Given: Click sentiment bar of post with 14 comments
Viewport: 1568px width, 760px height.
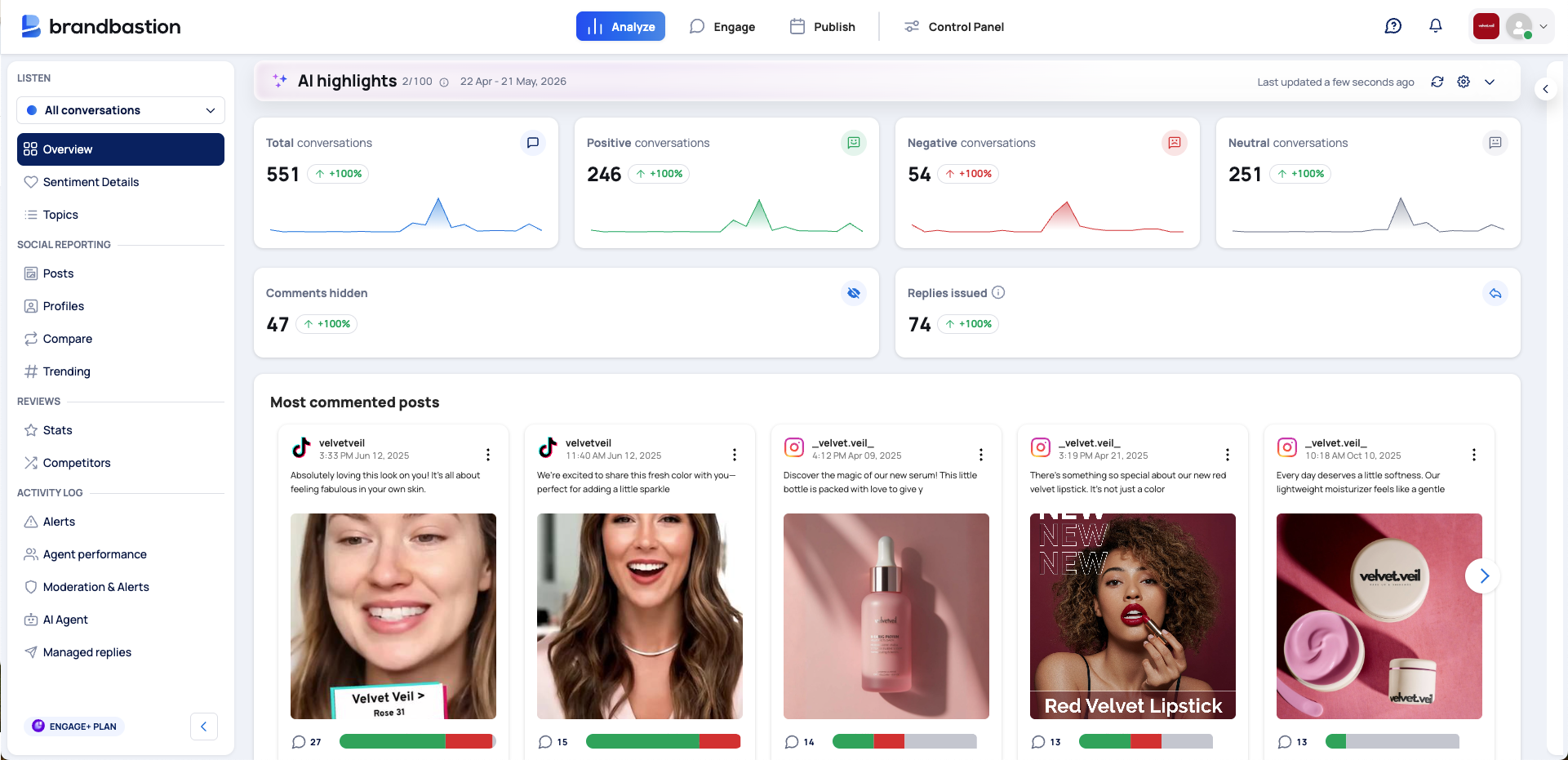Looking at the screenshot, I should coord(904,741).
